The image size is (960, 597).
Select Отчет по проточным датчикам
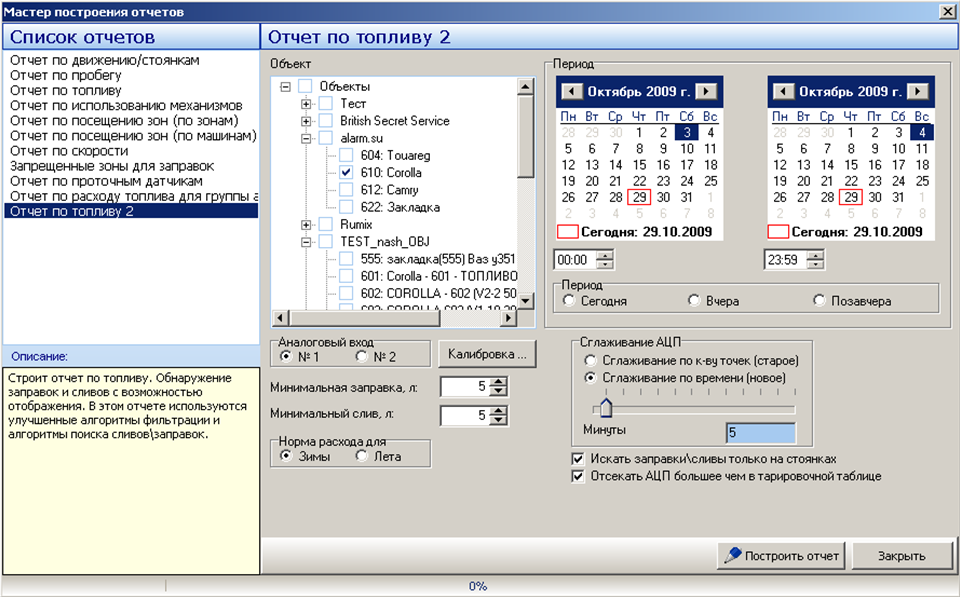pyautogui.click(x=106, y=181)
